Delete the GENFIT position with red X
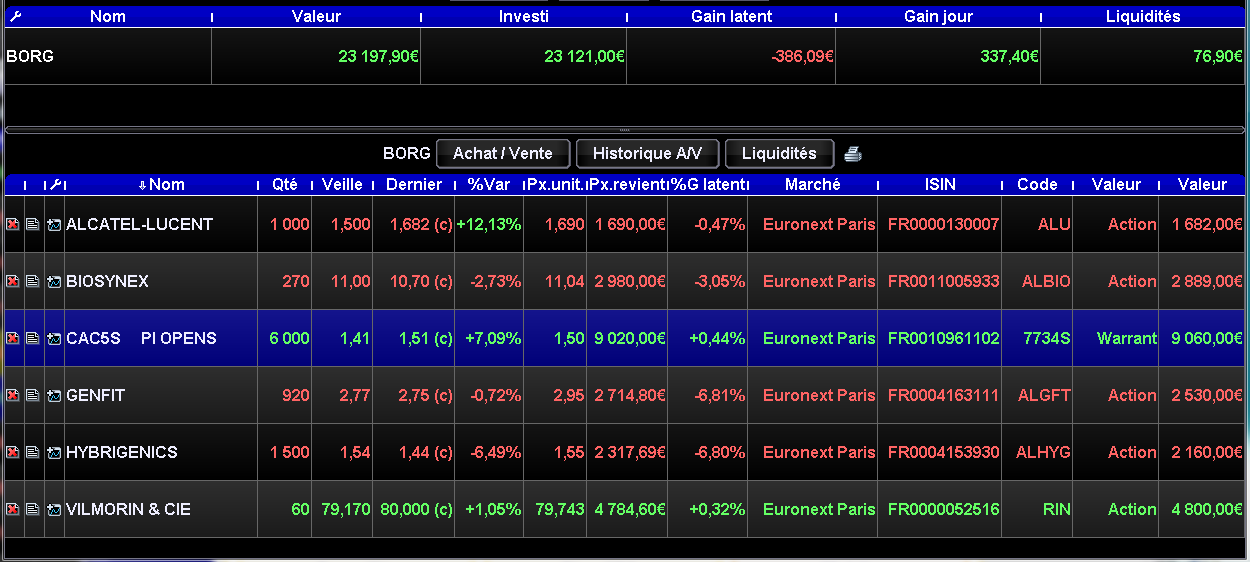 pyautogui.click(x=13, y=396)
